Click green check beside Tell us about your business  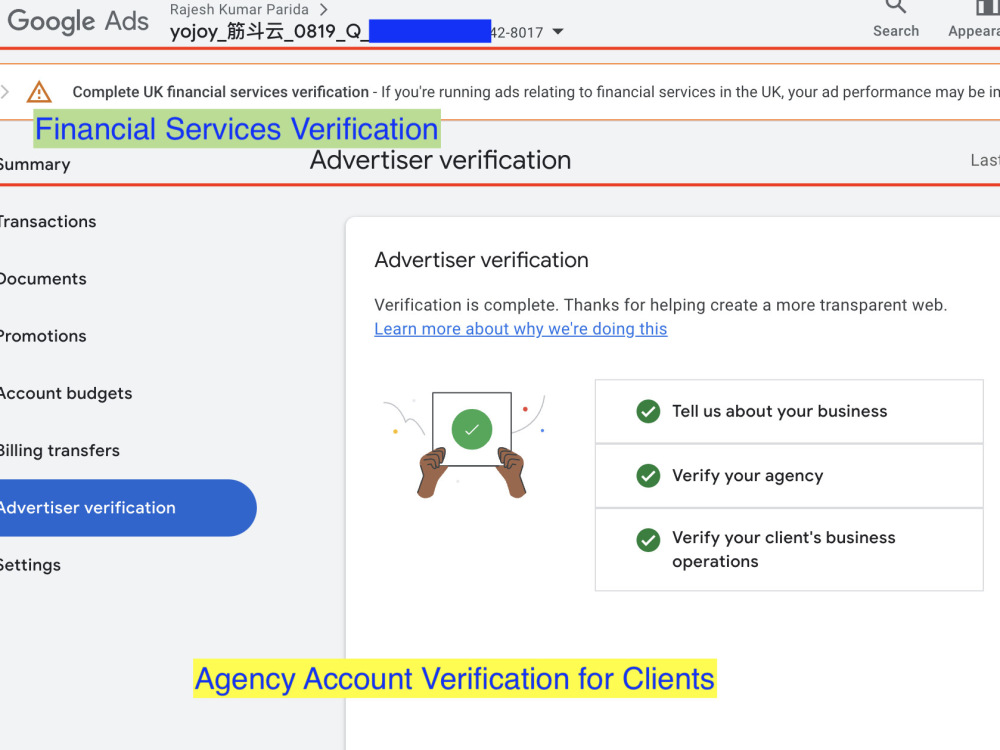click(x=648, y=411)
